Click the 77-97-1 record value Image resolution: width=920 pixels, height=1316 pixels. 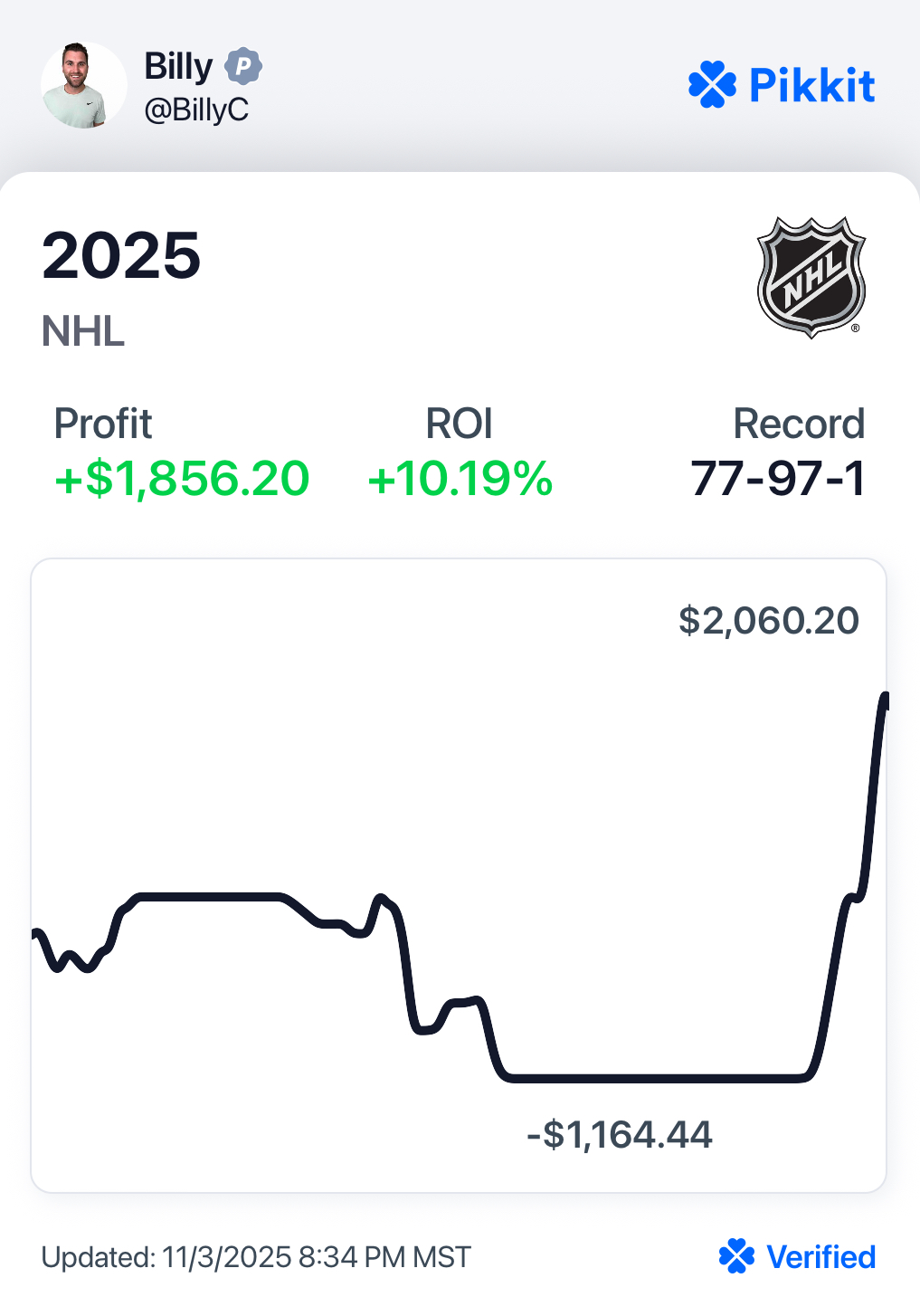coord(777,478)
